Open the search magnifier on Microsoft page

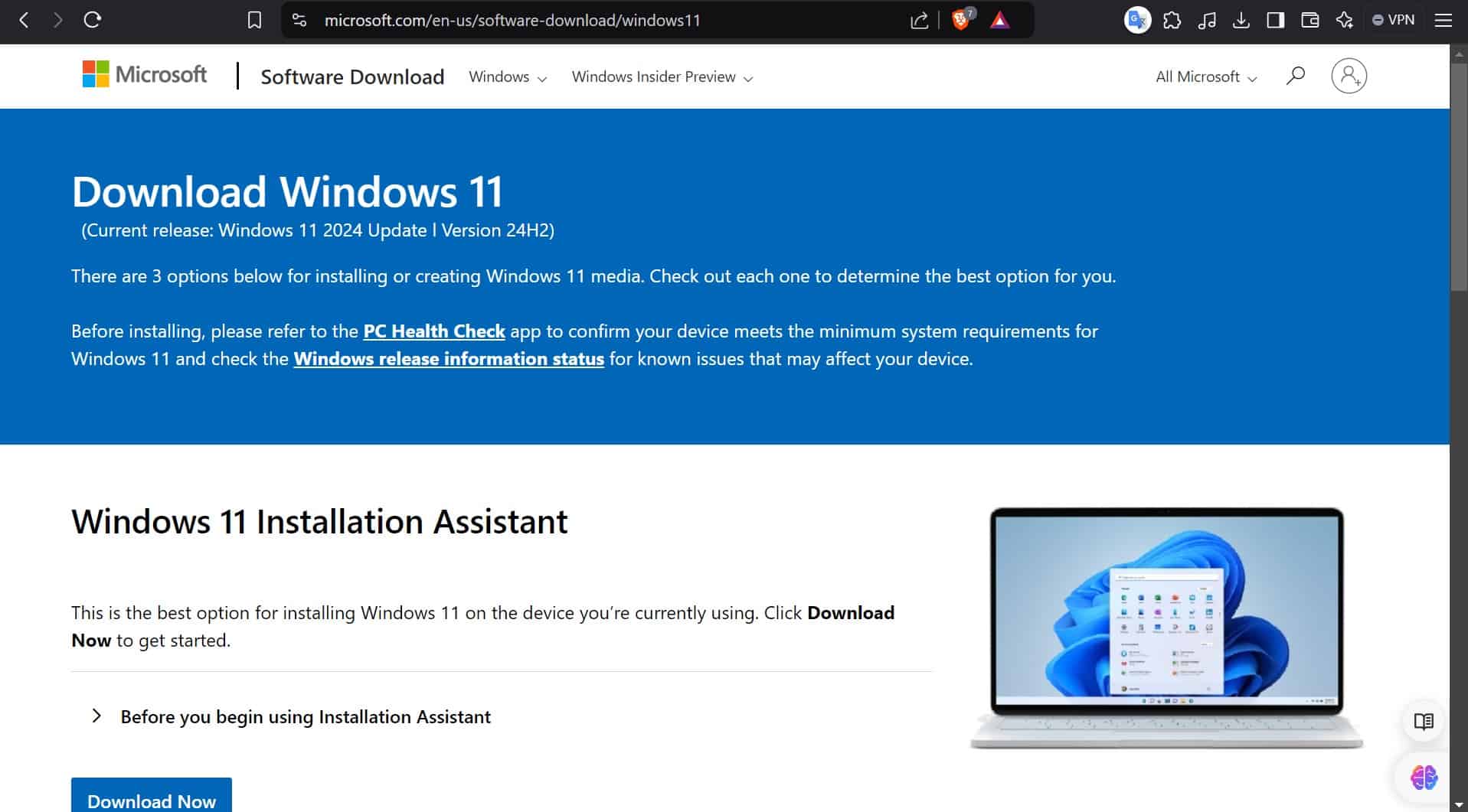[1296, 76]
